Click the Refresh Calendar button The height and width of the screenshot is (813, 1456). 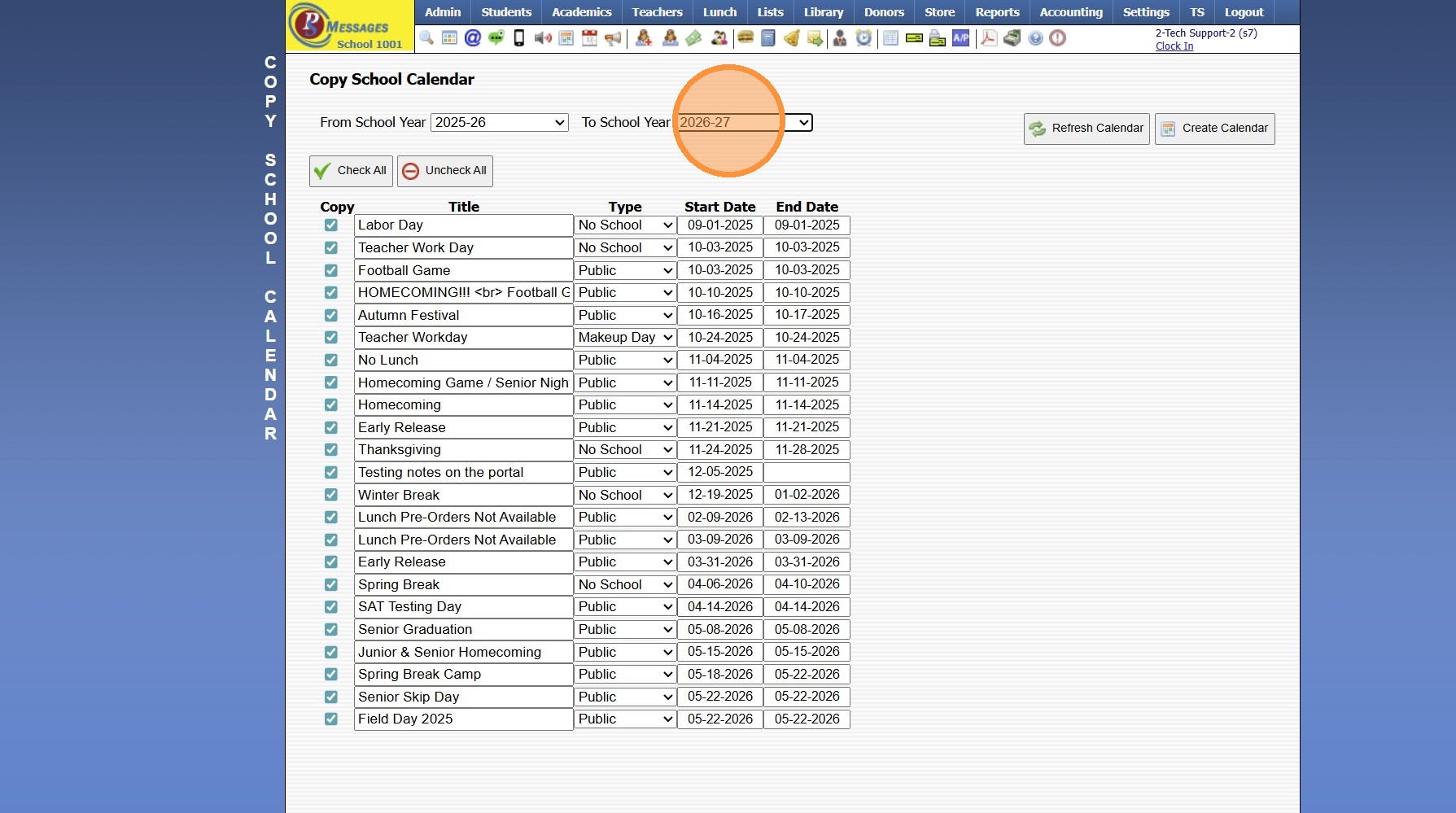coord(1087,129)
